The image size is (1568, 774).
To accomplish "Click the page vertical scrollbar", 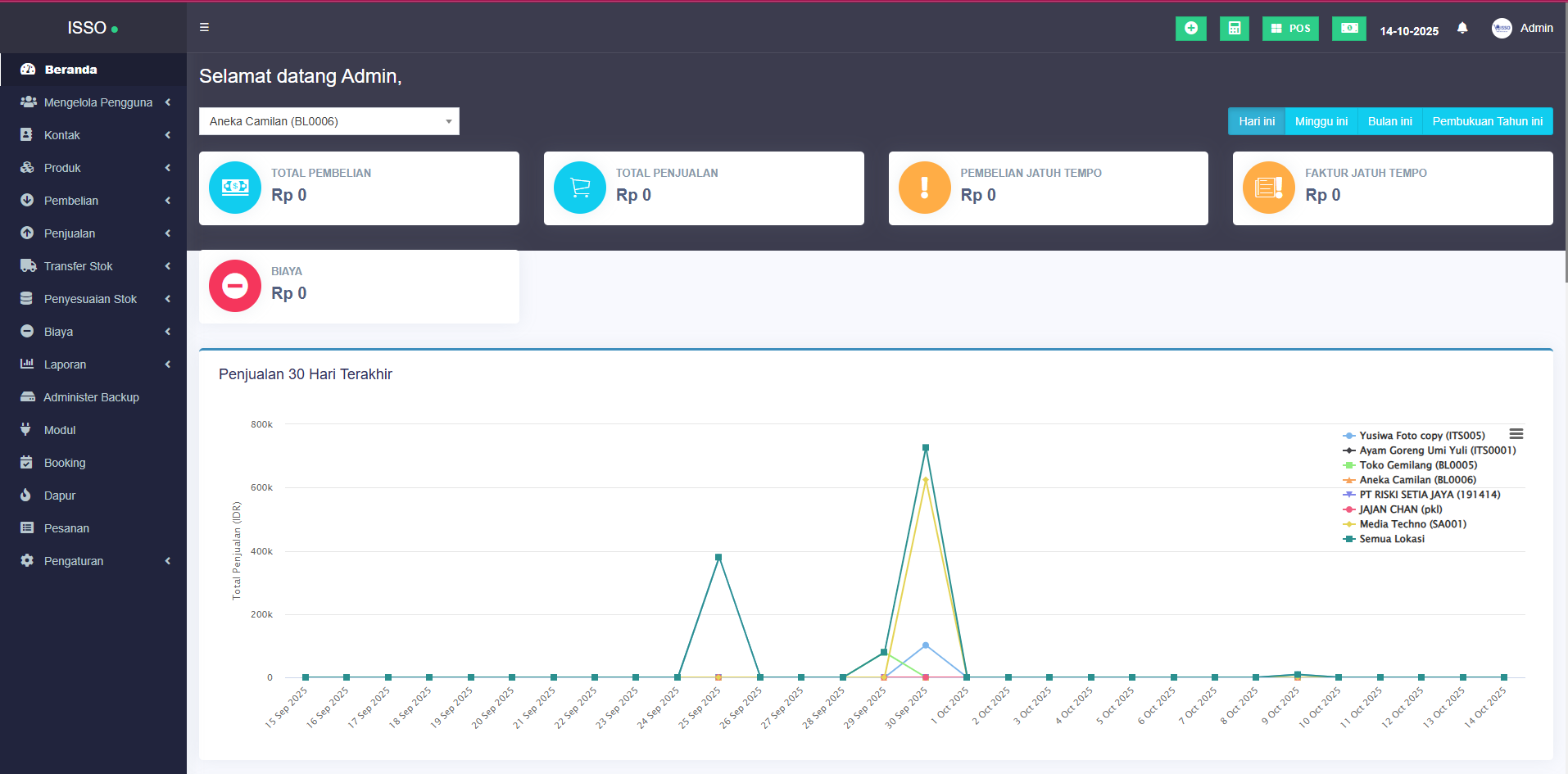I will [x=1565, y=164].
